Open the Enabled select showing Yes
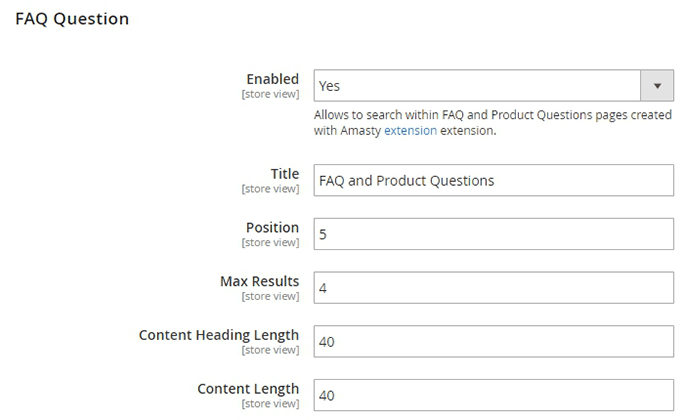This screenshot has width=684, height=420. [476, 86]
